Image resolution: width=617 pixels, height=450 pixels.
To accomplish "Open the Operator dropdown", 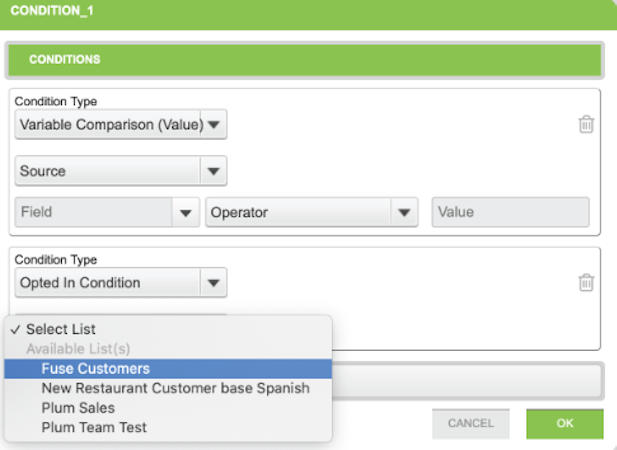I will click(x=310, y=212).
